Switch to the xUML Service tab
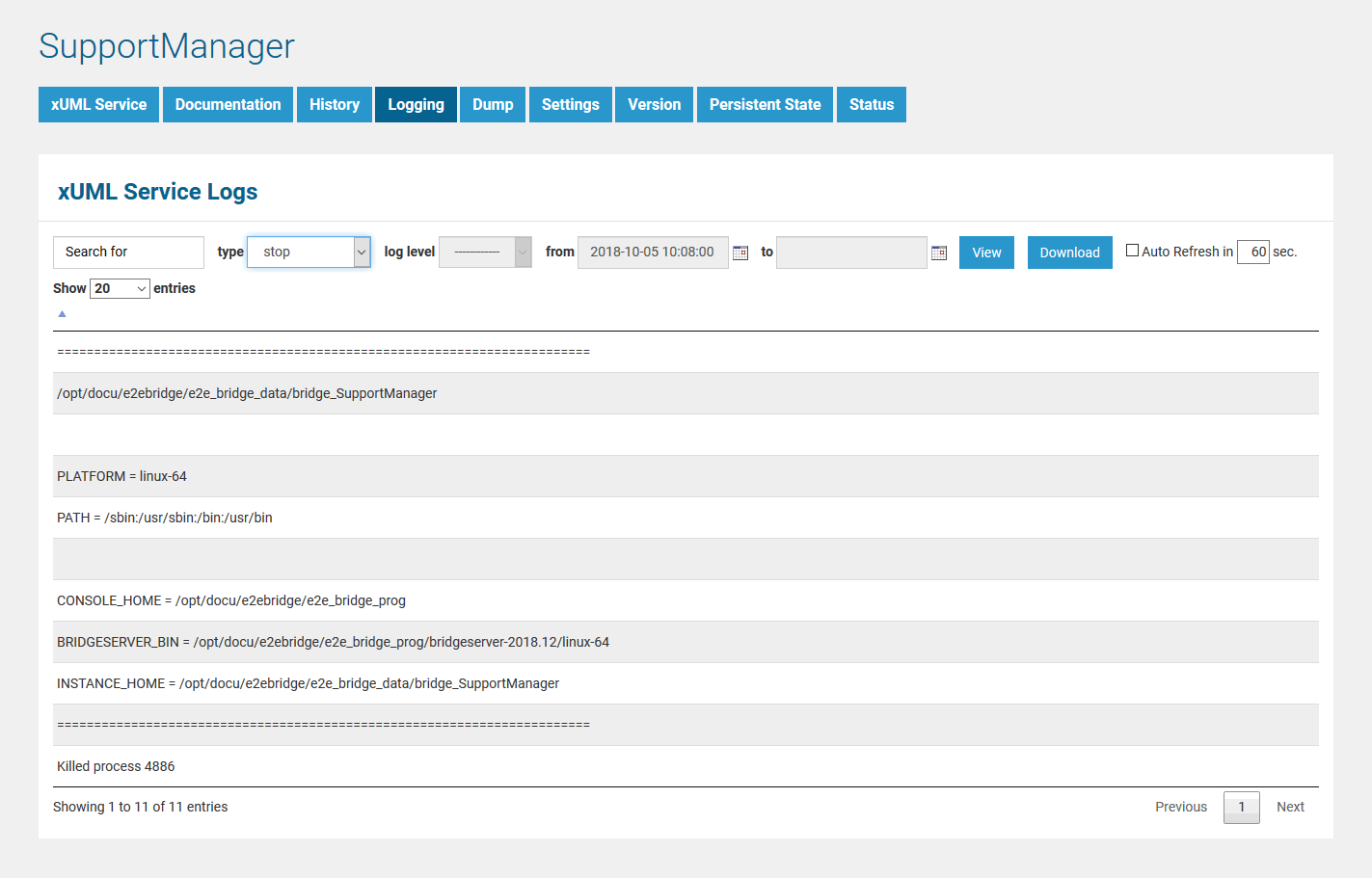The width and height of the screenshot is (1372, 878). pos(98,105)
